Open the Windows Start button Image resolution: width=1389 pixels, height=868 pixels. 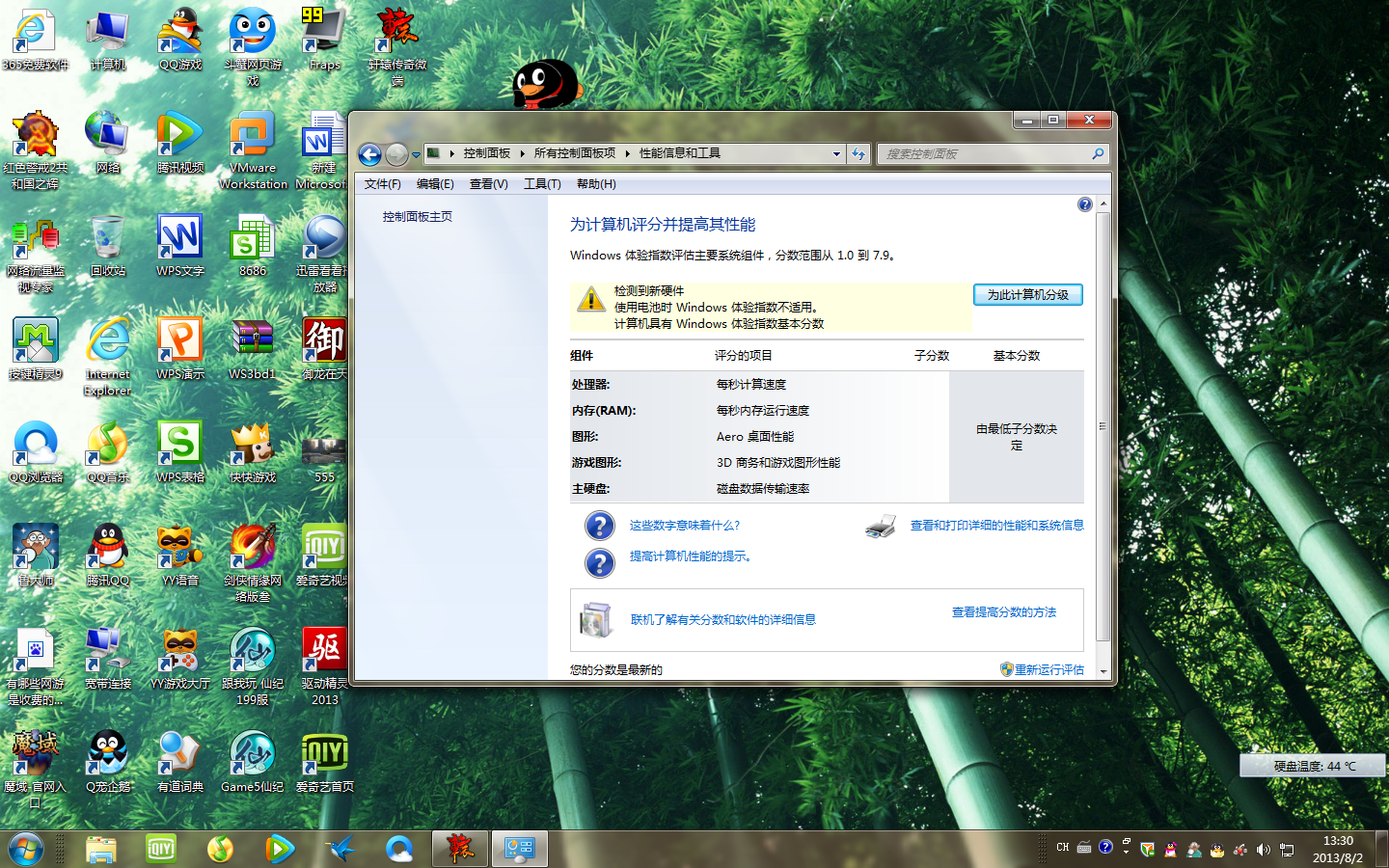26,849
